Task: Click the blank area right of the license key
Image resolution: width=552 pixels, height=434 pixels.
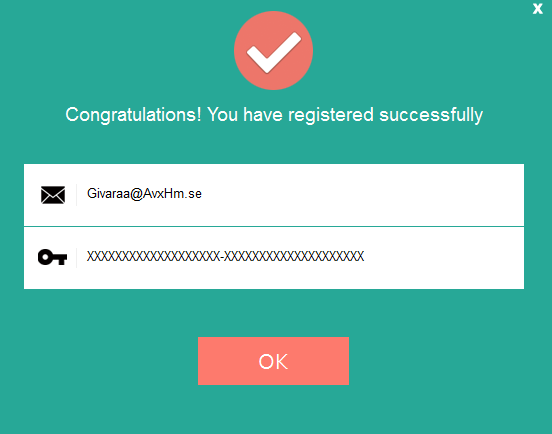Action: (x=444, y=257)
